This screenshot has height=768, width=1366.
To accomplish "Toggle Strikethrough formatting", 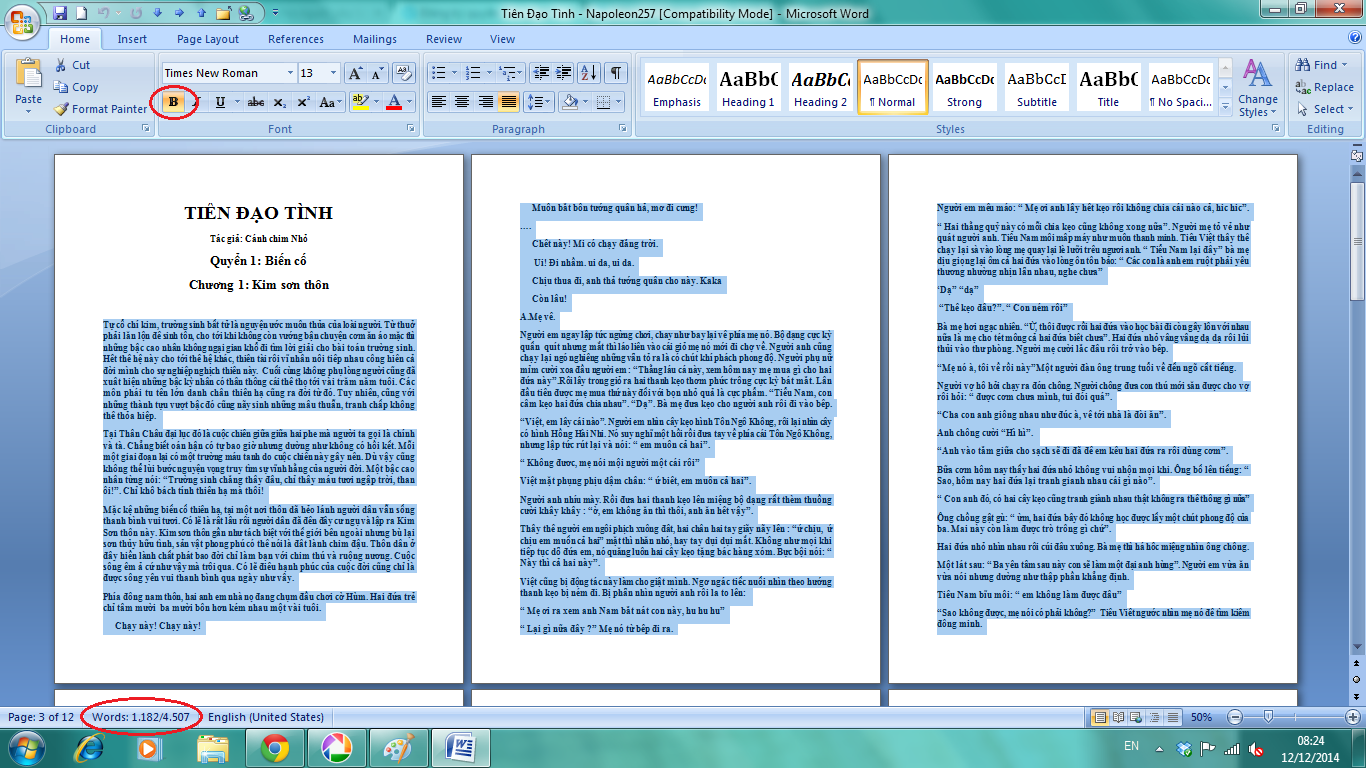I will click(256, 102).
